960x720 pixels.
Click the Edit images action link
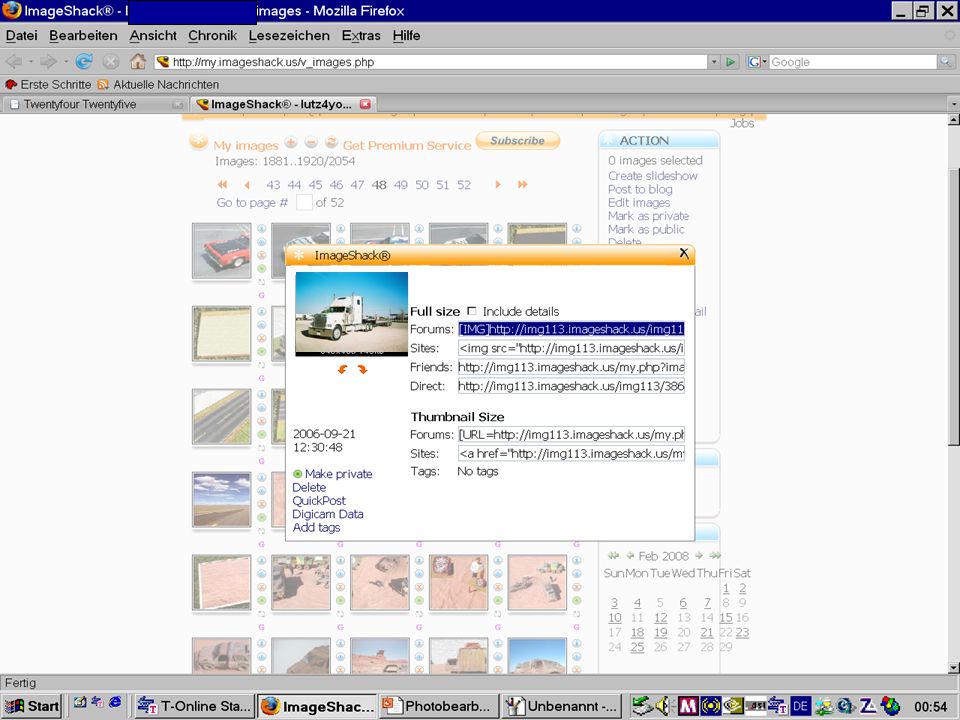pyautogui.click(x=639, y=203)
